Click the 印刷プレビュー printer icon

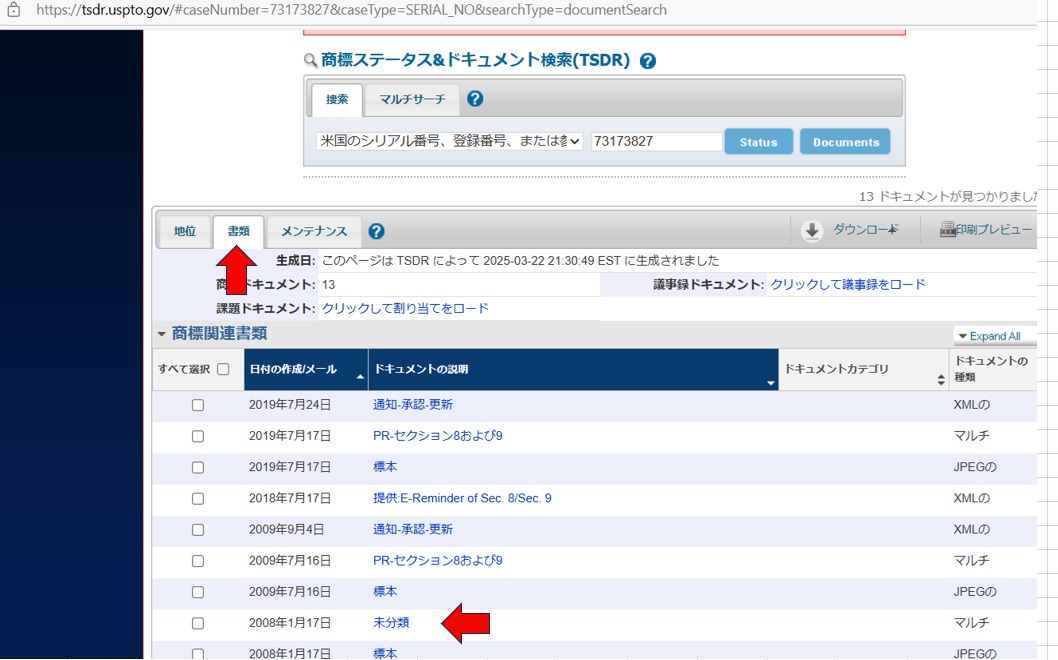coord(948,230)
